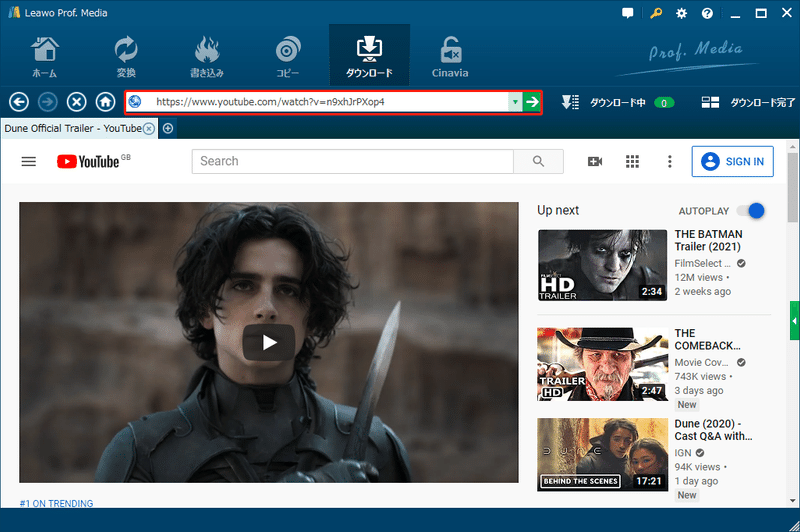Open the settings gear icon
Viewport: 800px width, 532px height.
click(681, 14)
